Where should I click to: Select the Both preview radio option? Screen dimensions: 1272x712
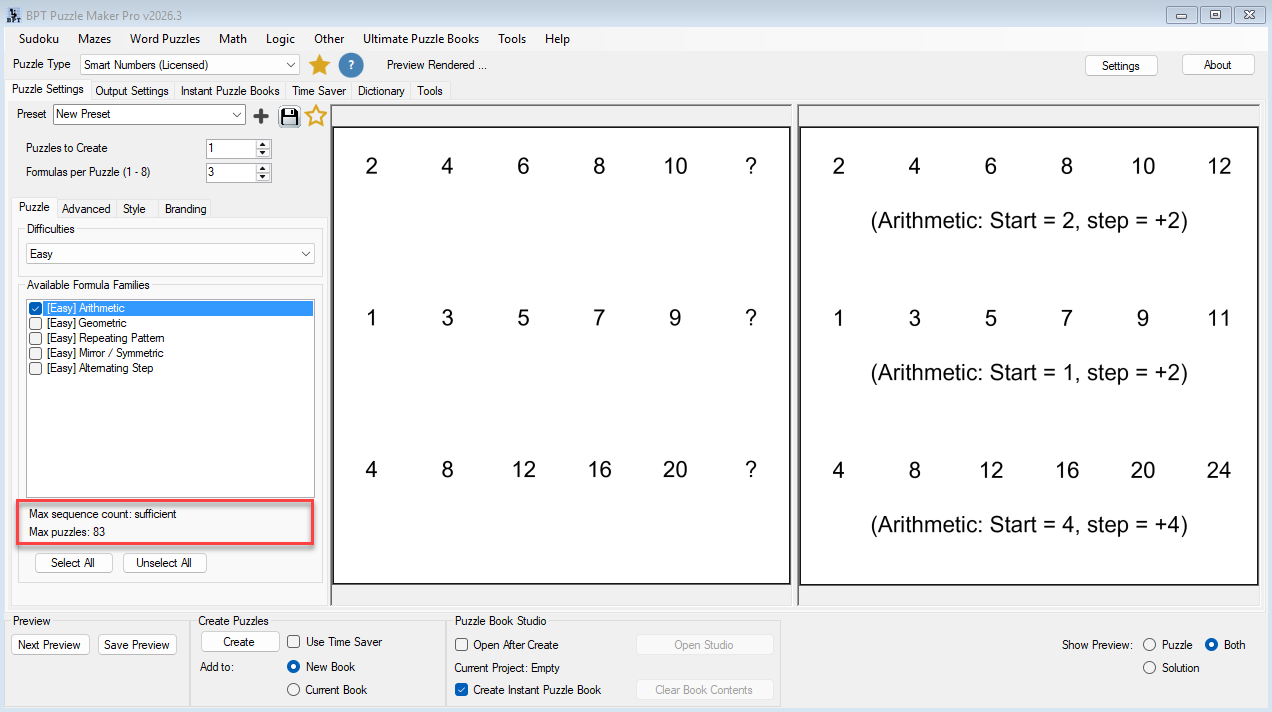1211,645
